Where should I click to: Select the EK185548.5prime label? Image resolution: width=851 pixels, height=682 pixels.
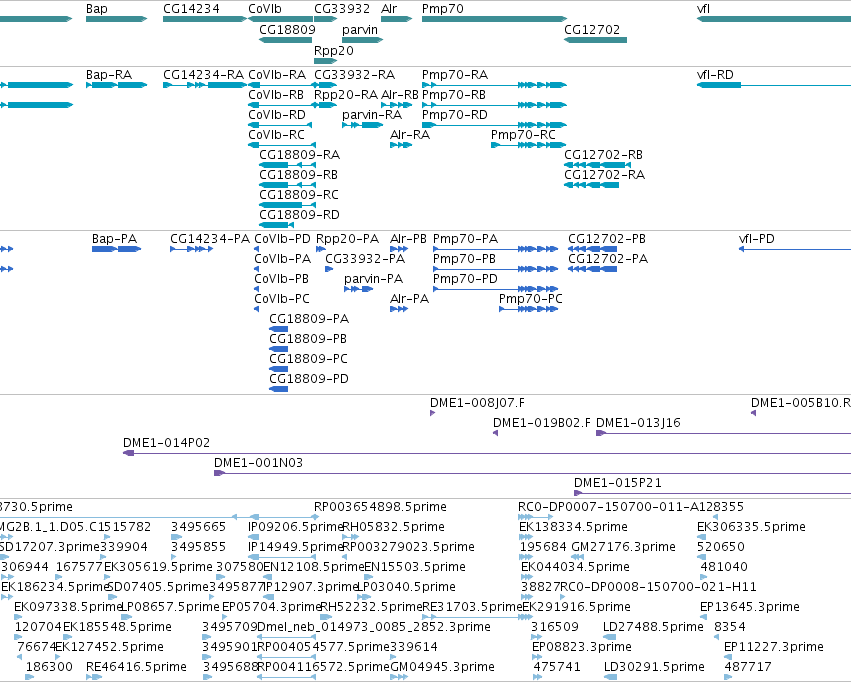click(117, 627)
